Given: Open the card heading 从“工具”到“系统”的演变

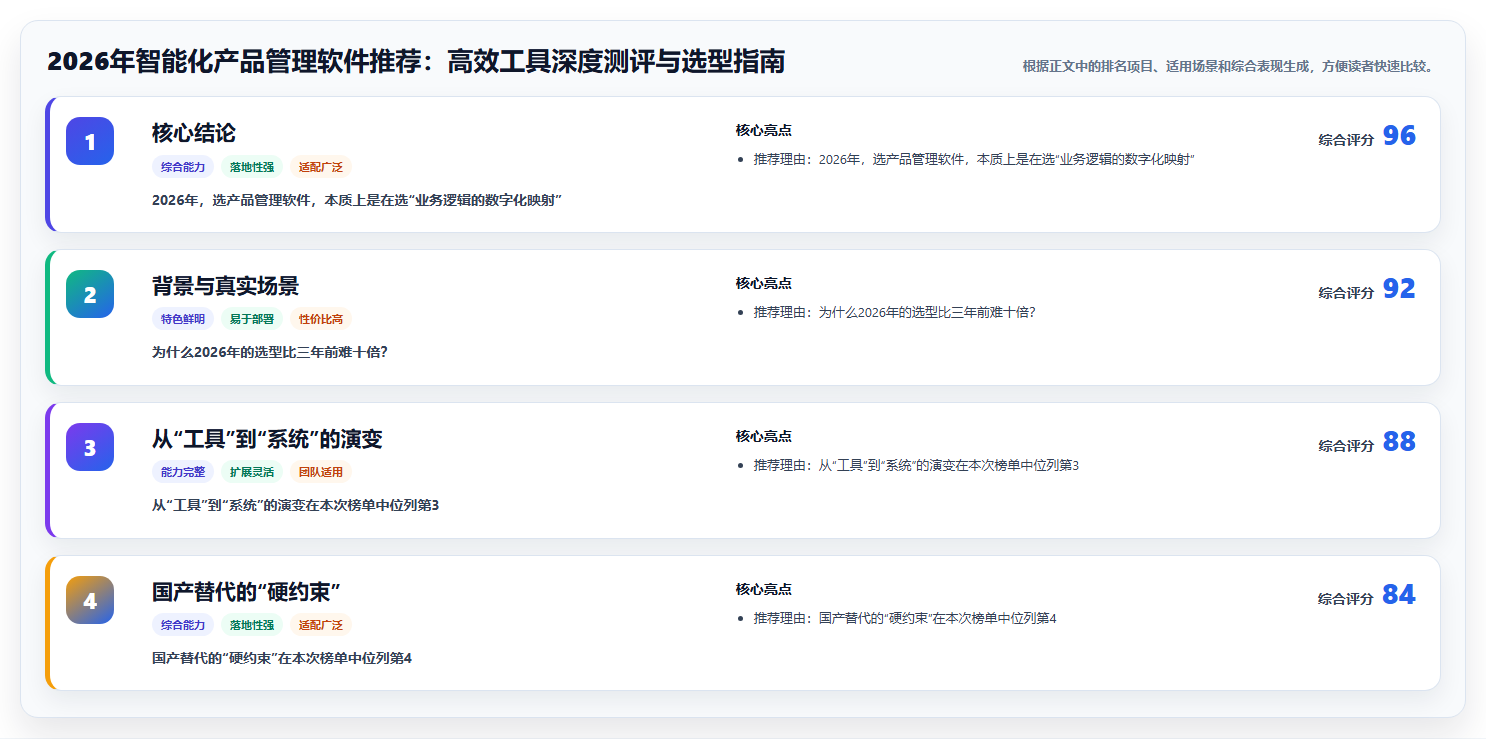Looking at the screenshot, I should tap(267, 439).
